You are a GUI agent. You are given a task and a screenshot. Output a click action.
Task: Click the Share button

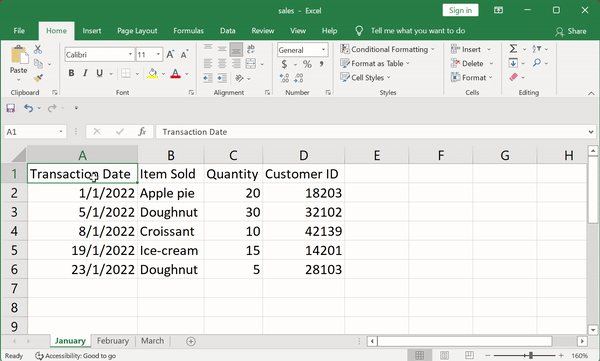pyautogui.click(x=571, y=31)
